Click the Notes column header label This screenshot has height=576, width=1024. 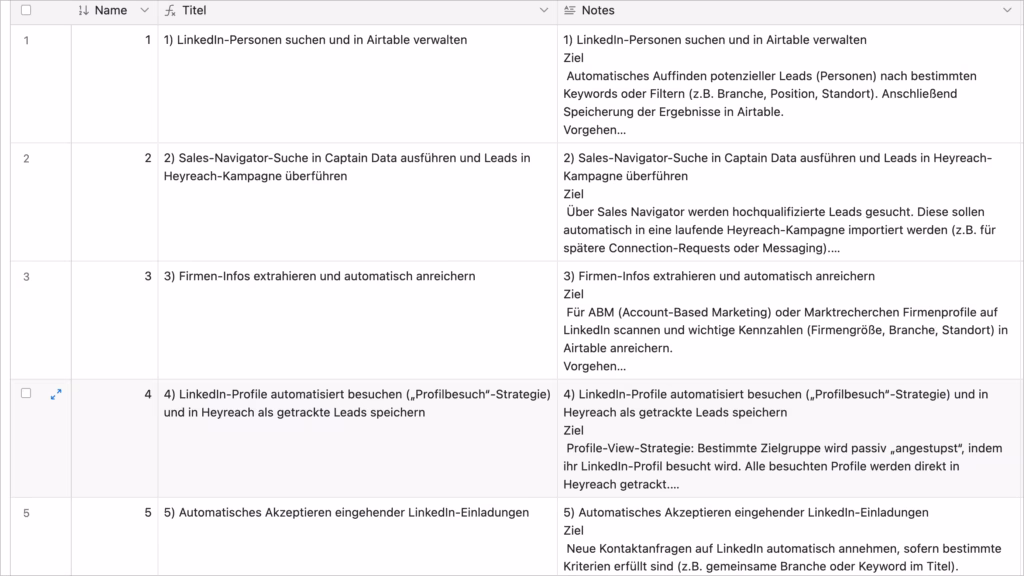pos(598,10)
